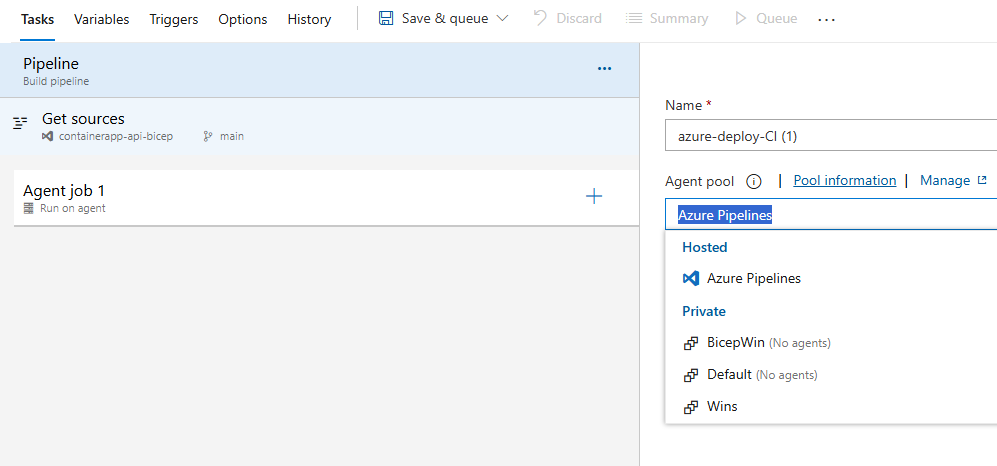Open the Manage agent pools link

pos(945,181)
